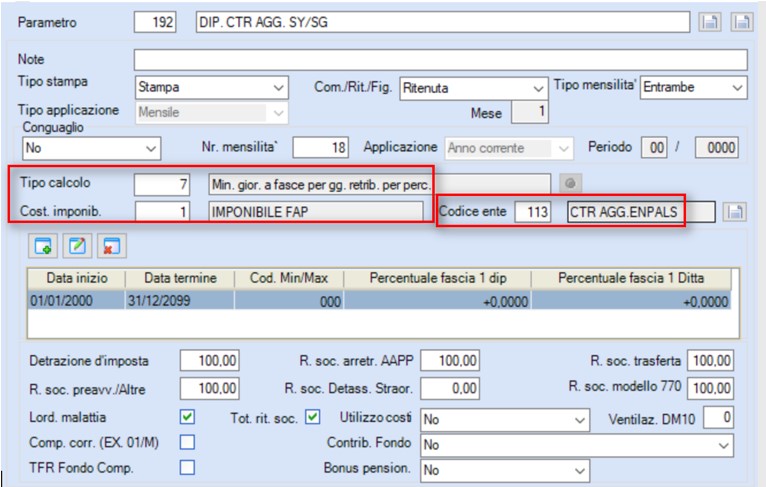Click the round button beside Tipo calcolo description

570,184
